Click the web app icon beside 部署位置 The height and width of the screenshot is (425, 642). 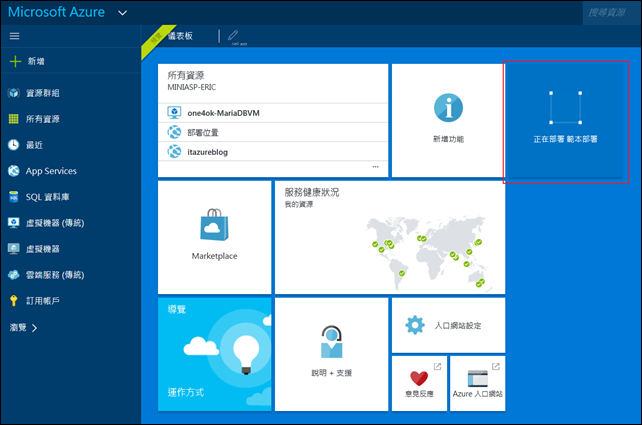[x=174, y=132]
